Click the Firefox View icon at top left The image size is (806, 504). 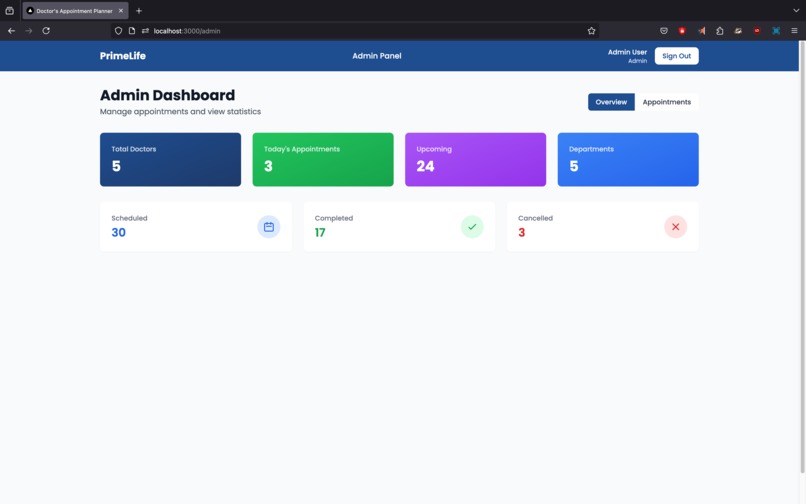click(9, 11)
